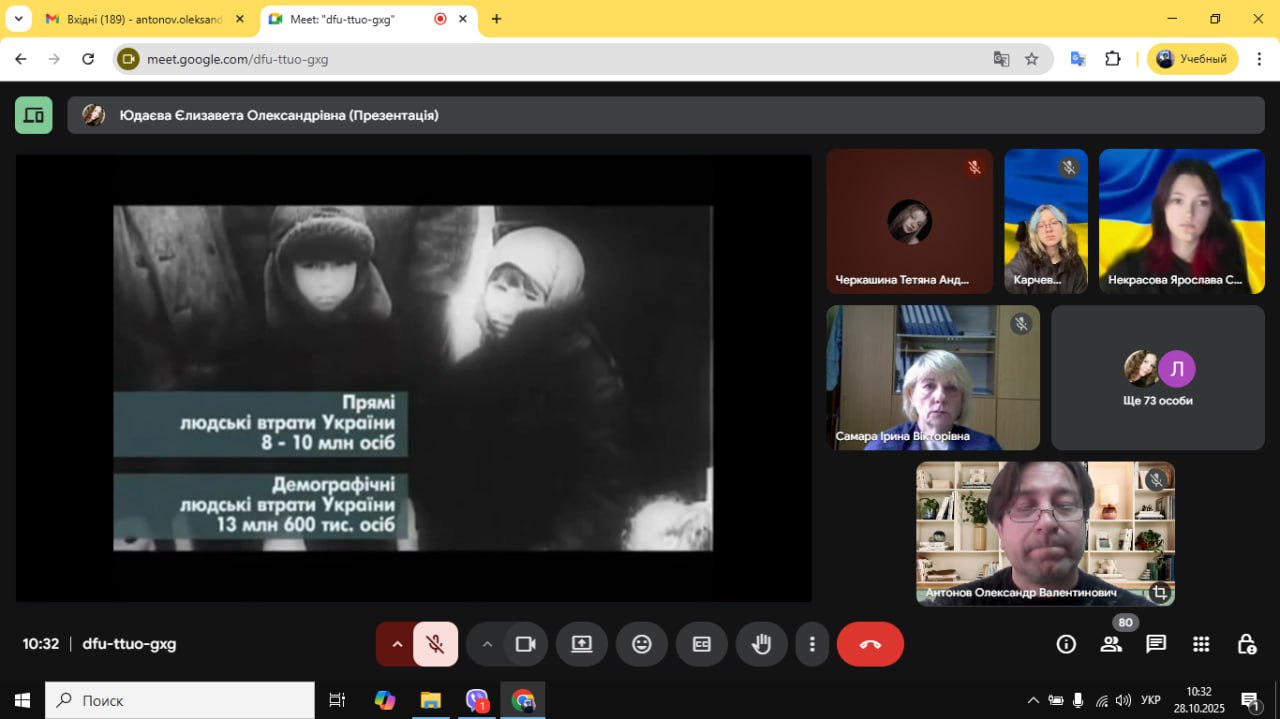Raise hand in the meeting
This screenshot has width=1280, height=719.
point(761,644)
